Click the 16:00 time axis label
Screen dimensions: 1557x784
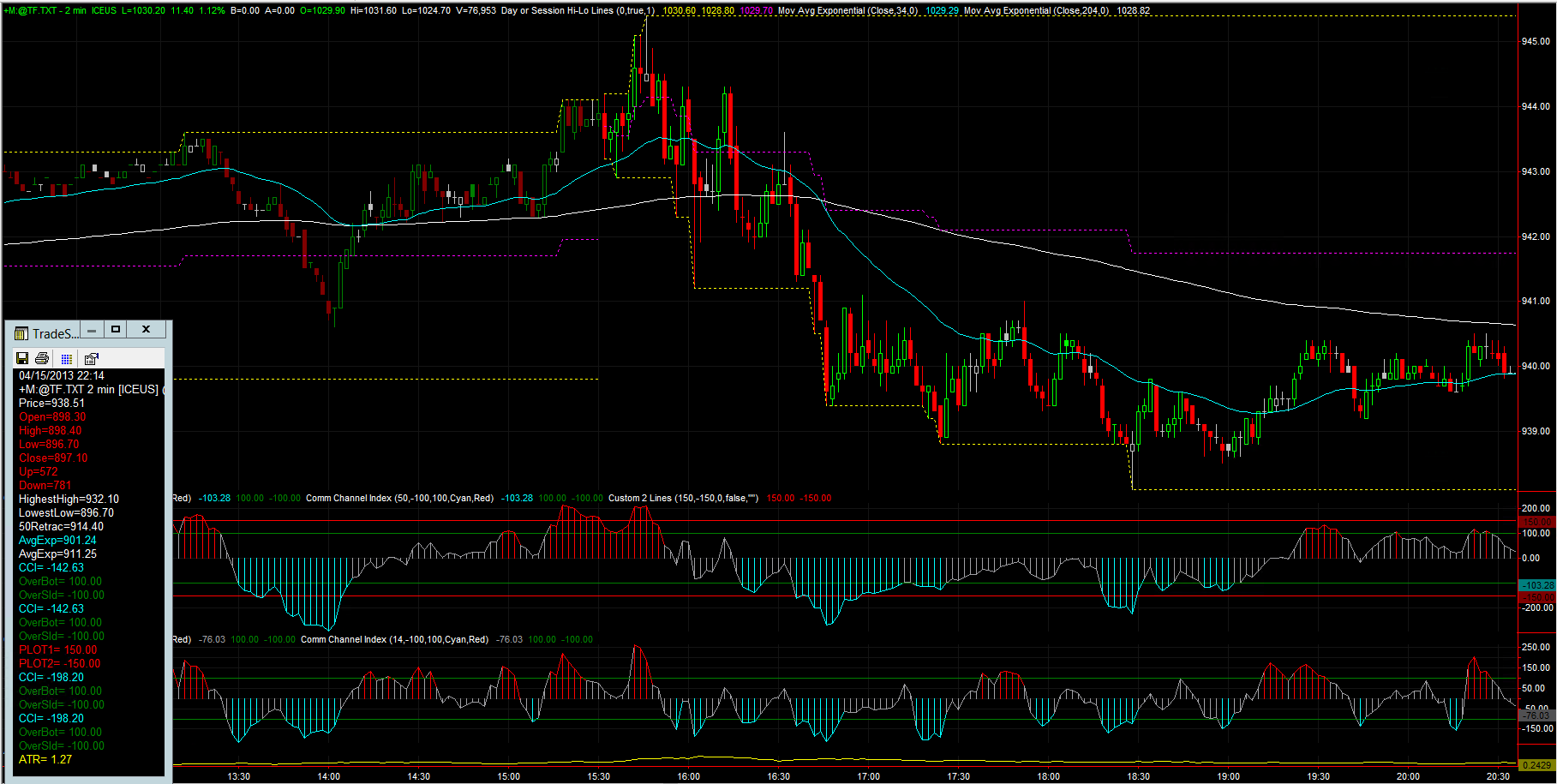click(688, 776)
